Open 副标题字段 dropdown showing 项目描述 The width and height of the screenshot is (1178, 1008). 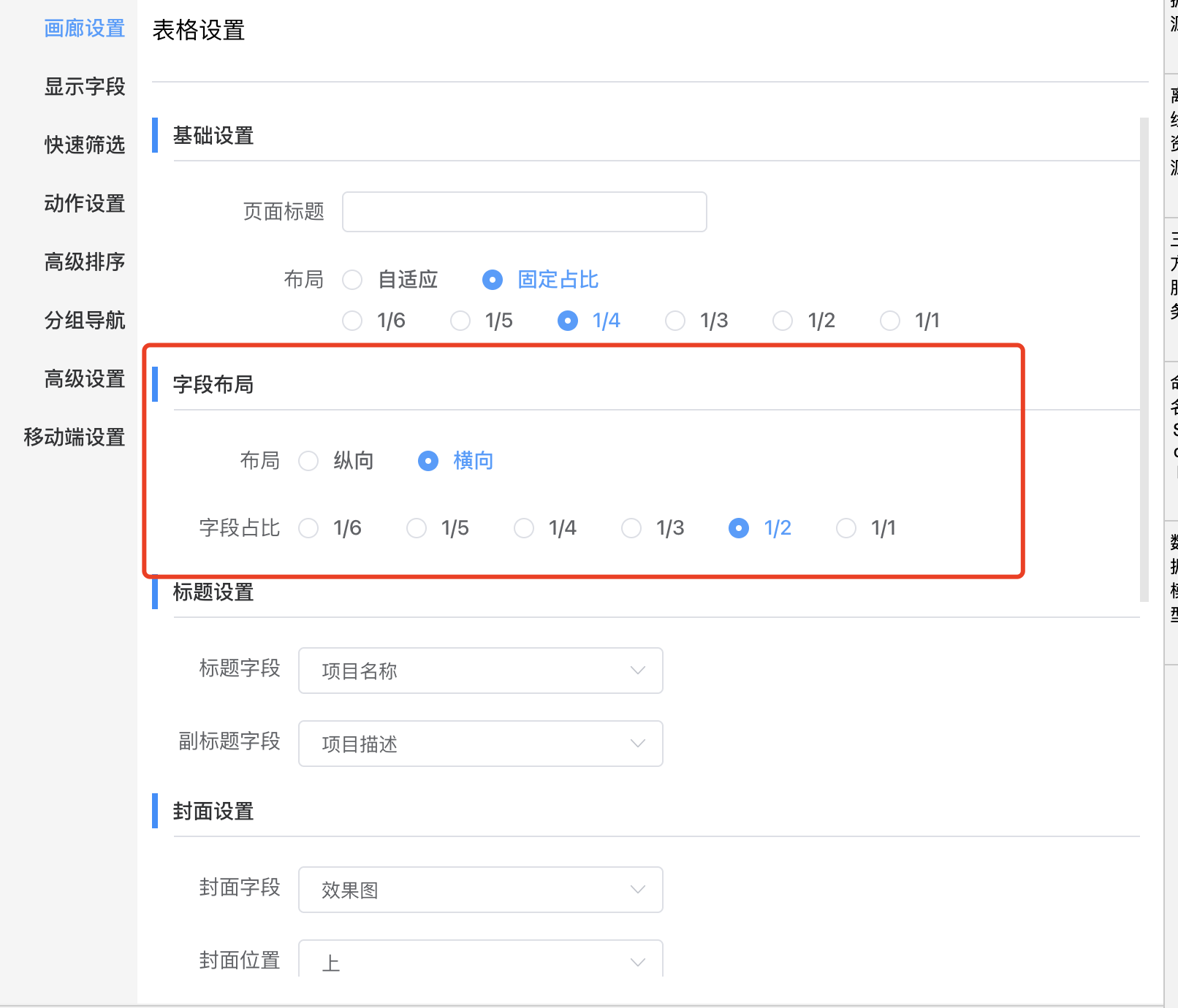480,744
